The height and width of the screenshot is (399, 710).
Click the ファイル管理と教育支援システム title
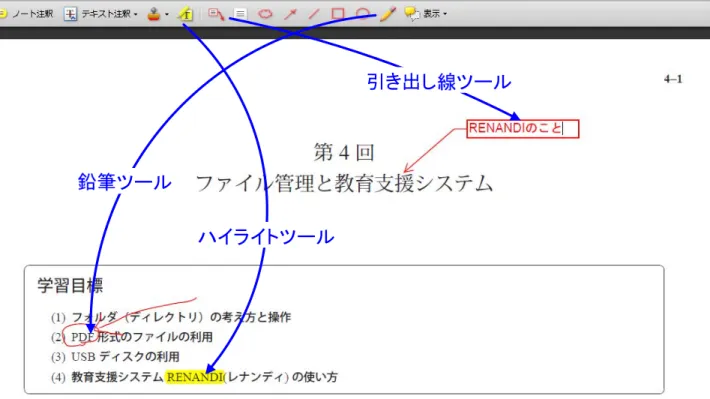344,183
